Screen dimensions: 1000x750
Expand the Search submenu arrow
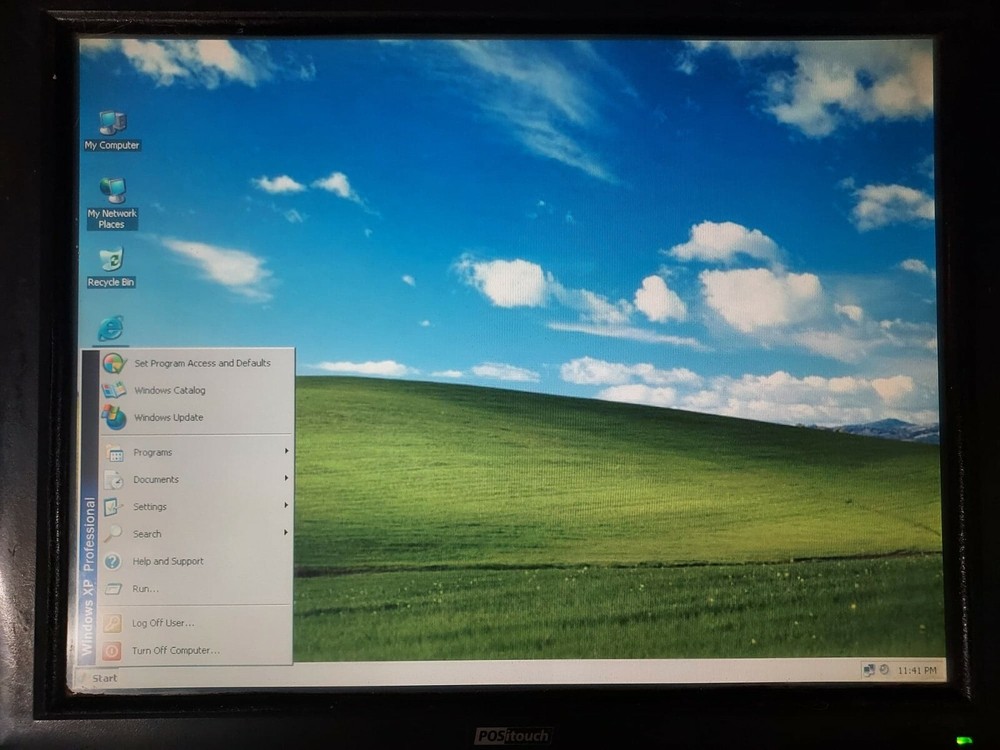[286, 533]
